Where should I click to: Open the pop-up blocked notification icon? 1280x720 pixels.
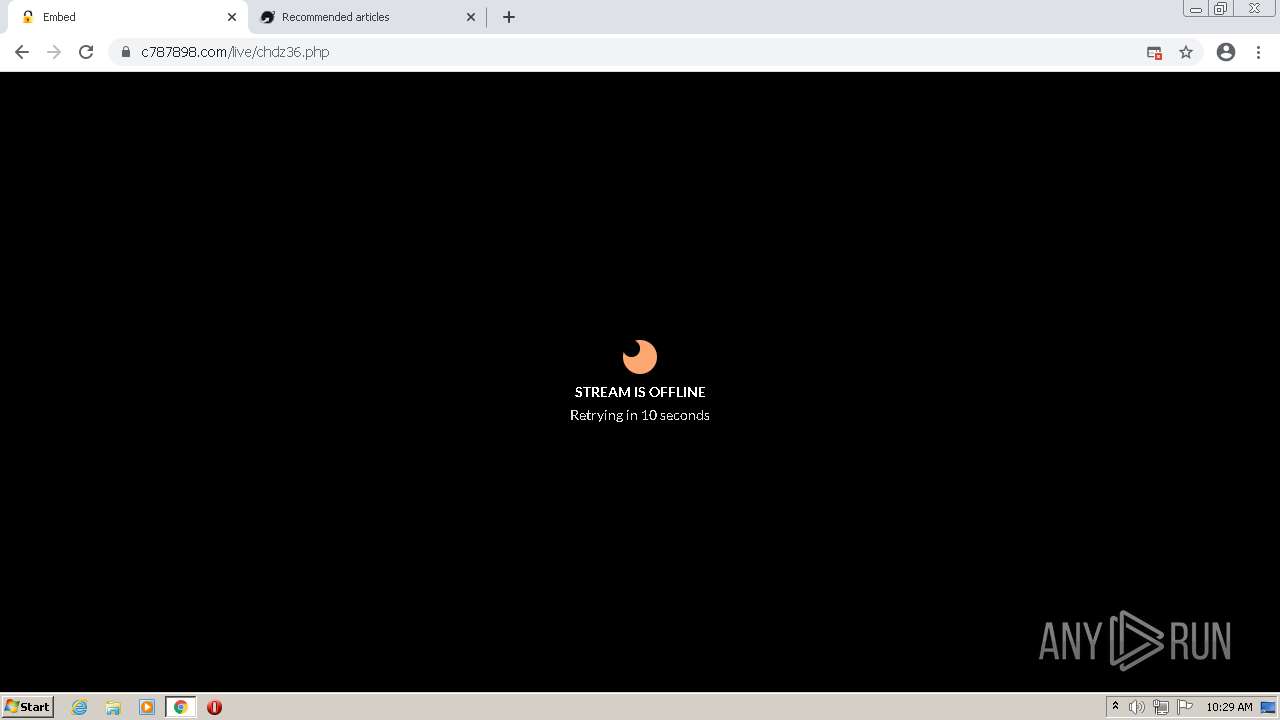[1154, 52]
